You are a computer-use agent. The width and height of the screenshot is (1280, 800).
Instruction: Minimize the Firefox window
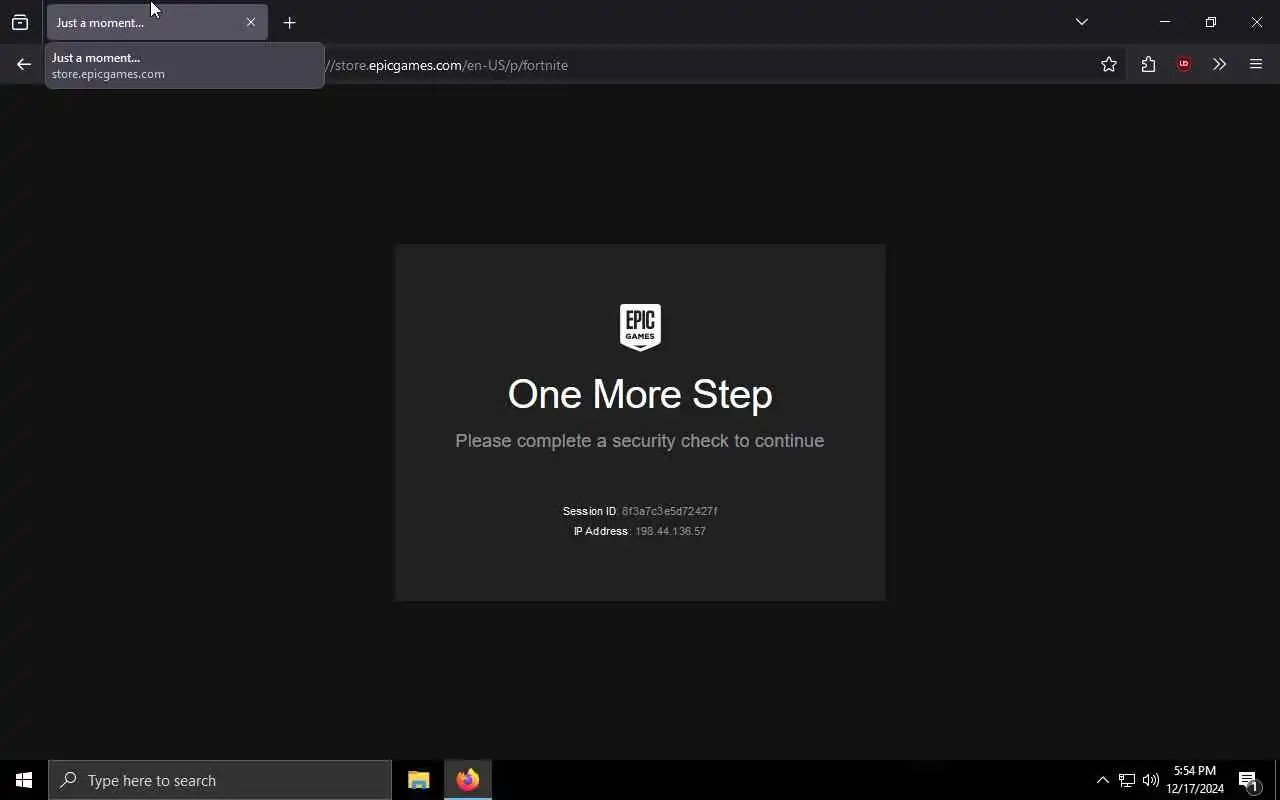pyautogui.click(x=1165, y=22)
